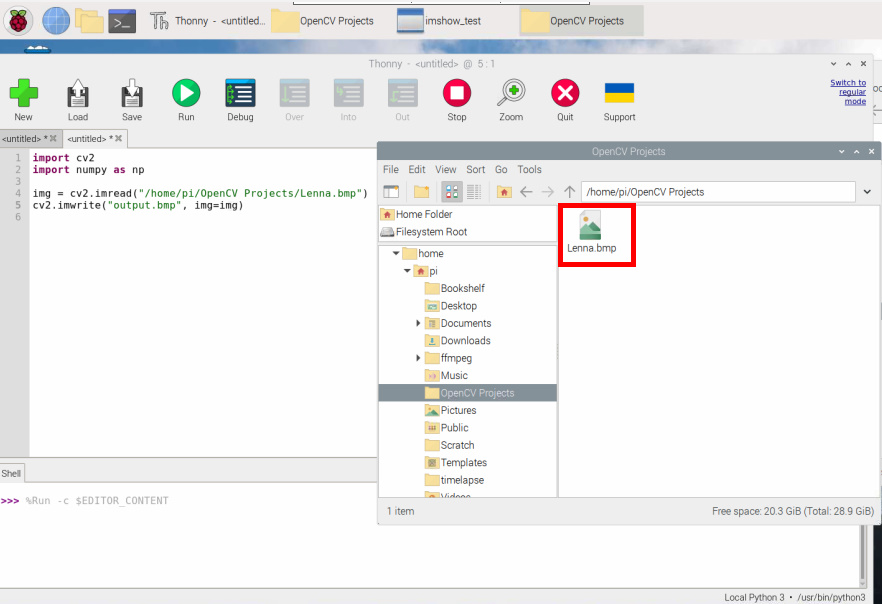Screen dimensions: 882x604
Task: Open the File Manager from the taskbar launcher
Action: (x=89, y=21)
